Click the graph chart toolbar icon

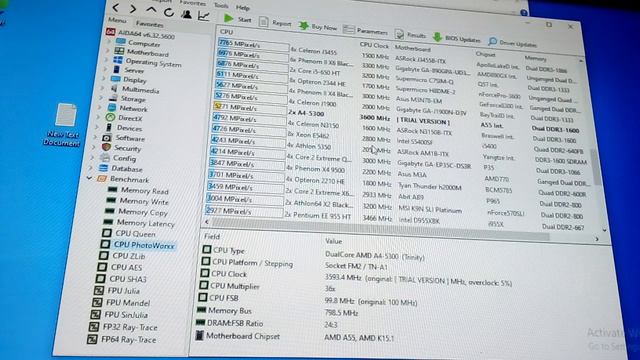click(x=203, y=16)
